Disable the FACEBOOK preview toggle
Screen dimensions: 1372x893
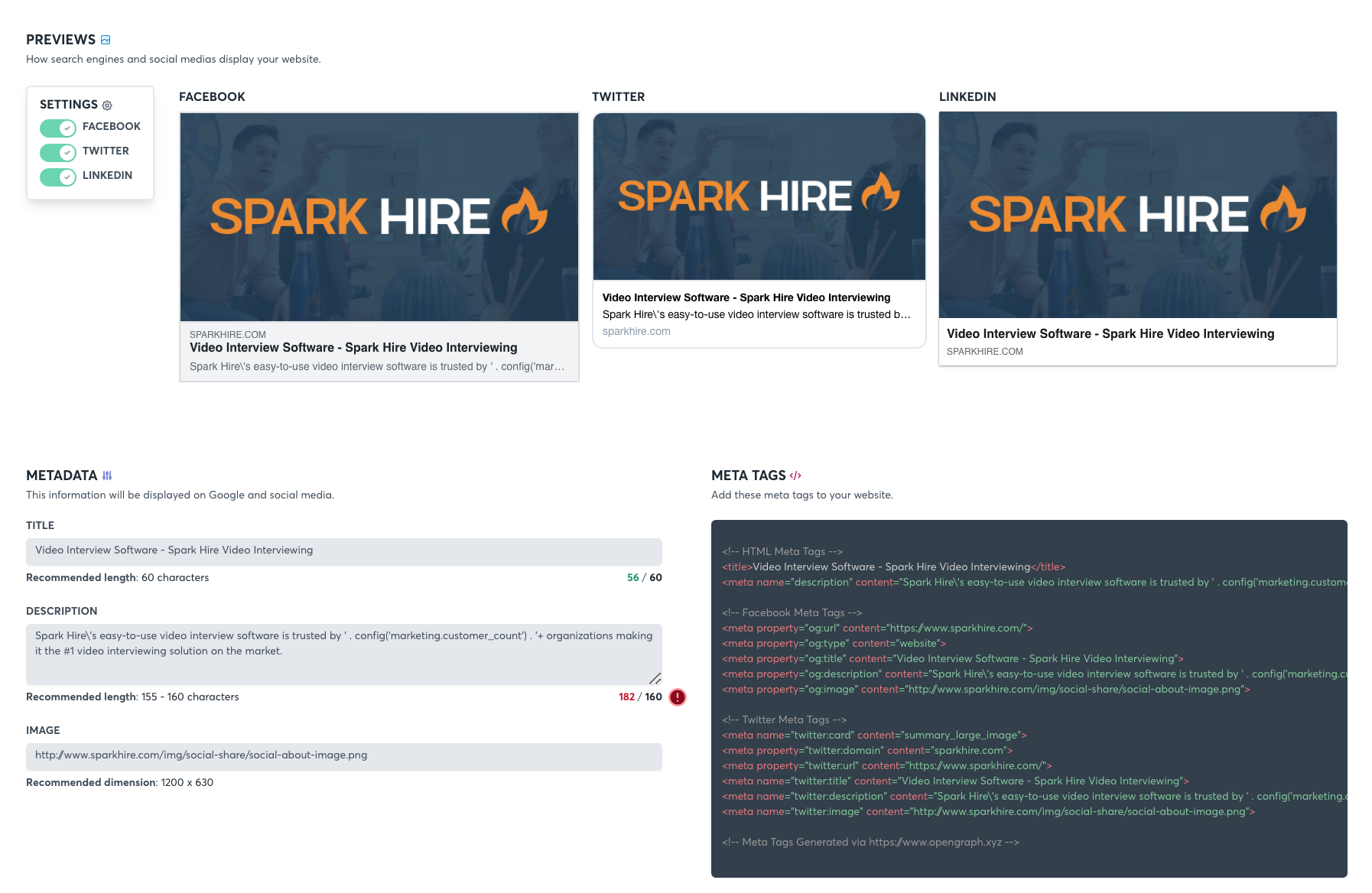(57, 128)
